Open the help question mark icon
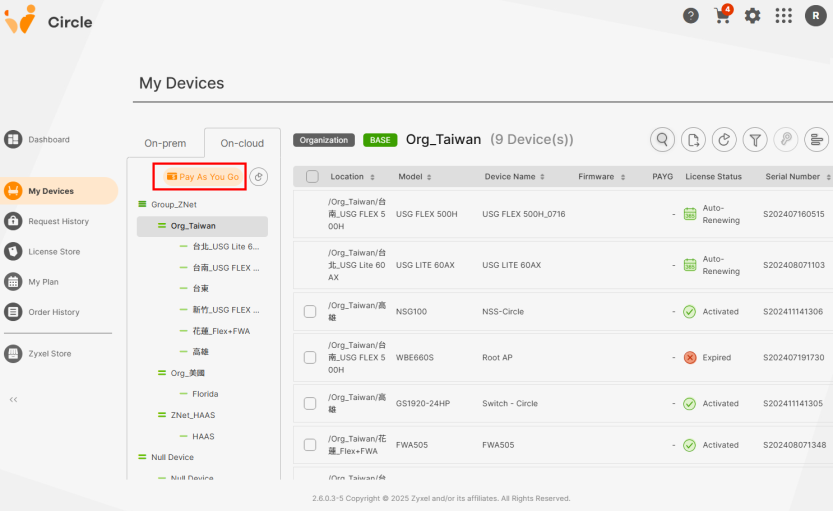 coord(691,16)
